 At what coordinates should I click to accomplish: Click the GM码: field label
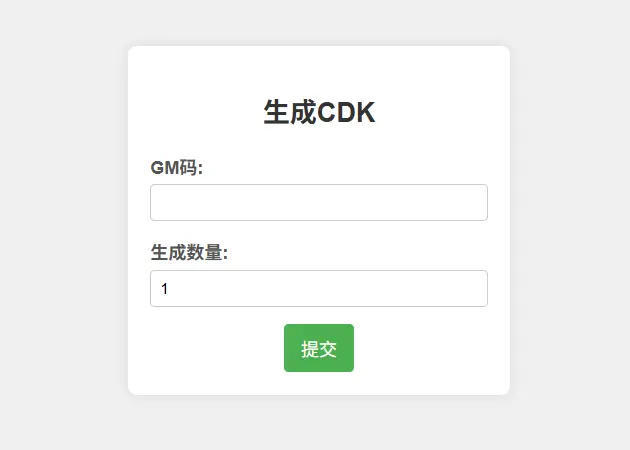tap(177, 168)
